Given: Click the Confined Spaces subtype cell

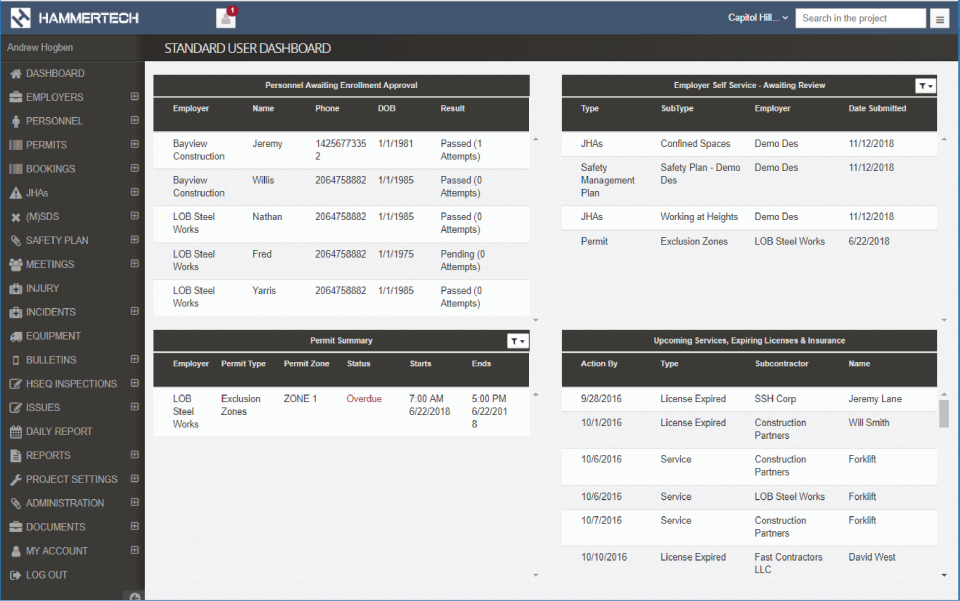Looking at the screenshot, I should pyautogui.click(x=695, y=144).
